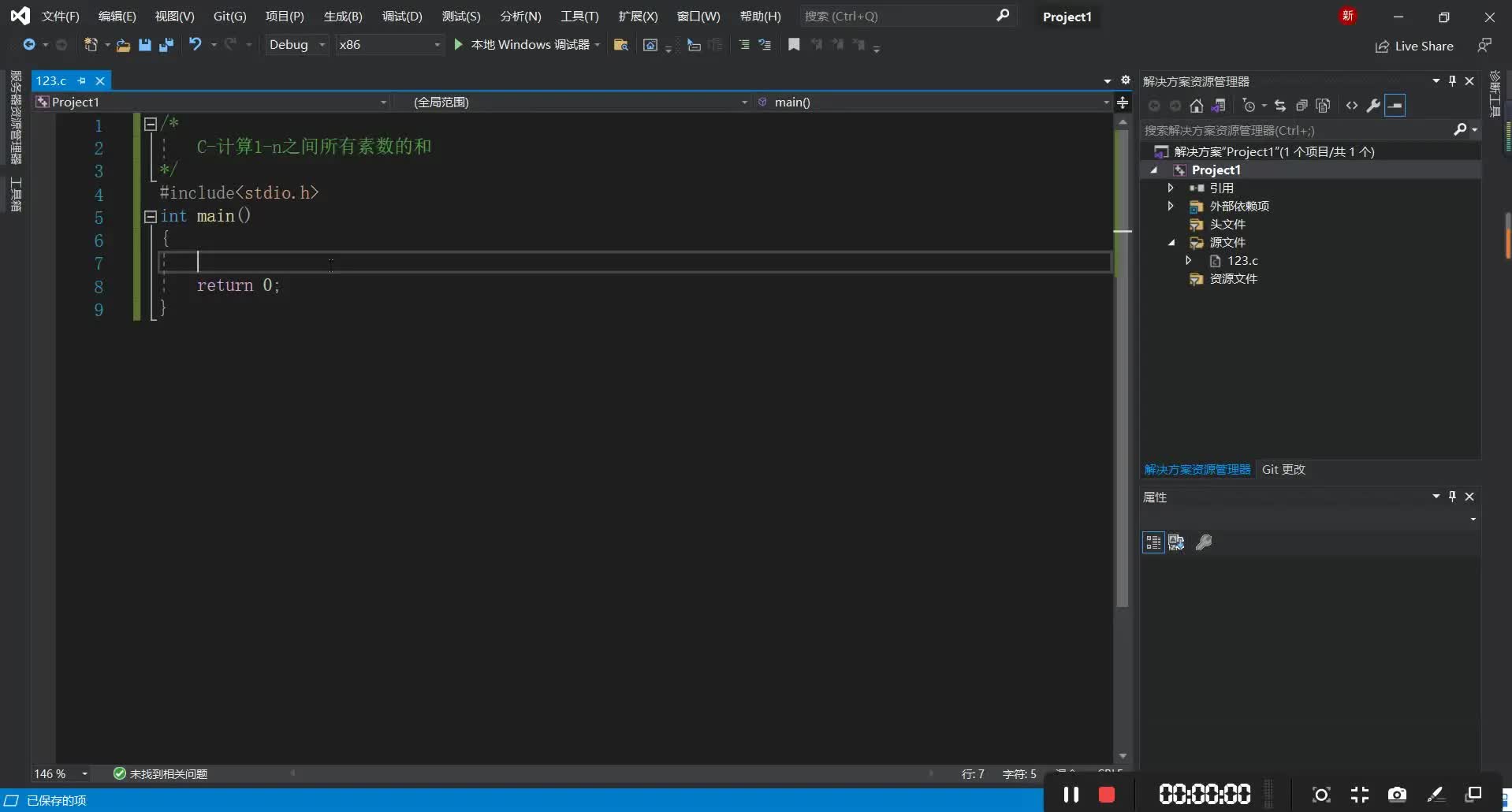Save the current file with disk icon
The image size is (1512, 812).
144,45
